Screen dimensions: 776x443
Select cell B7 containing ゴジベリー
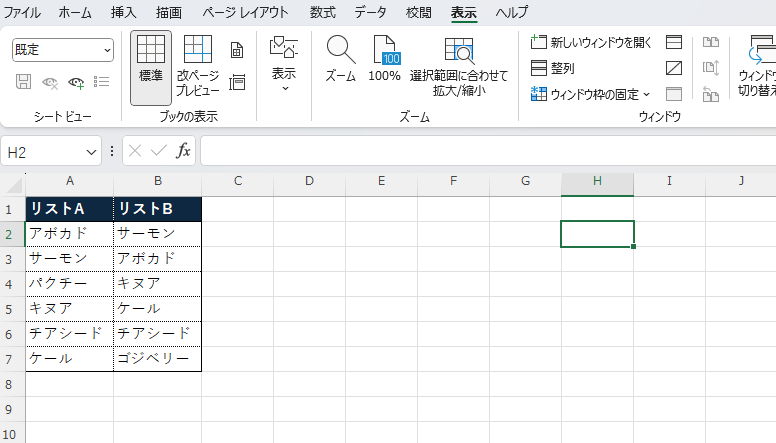[x=157, y=358]
